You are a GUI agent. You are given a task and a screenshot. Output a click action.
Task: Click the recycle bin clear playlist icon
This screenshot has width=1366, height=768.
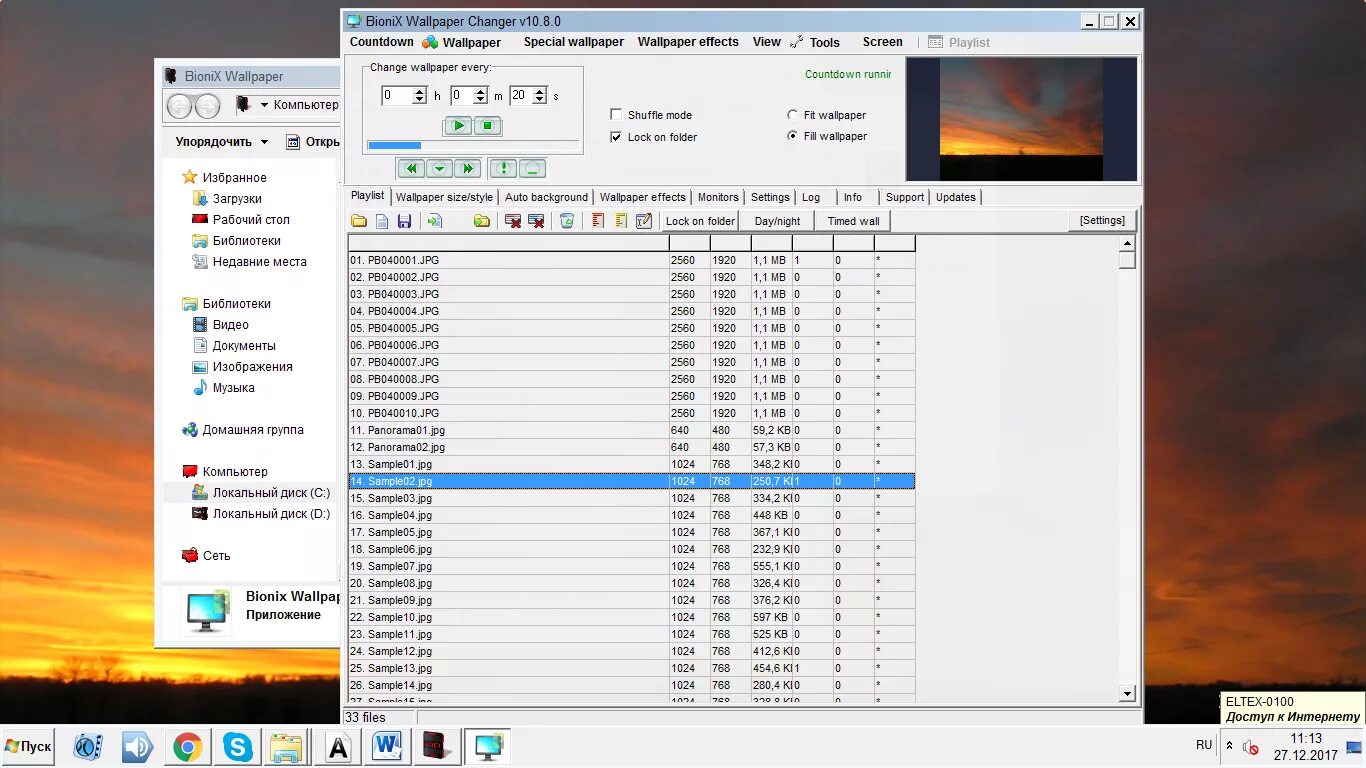click(567, 221)
